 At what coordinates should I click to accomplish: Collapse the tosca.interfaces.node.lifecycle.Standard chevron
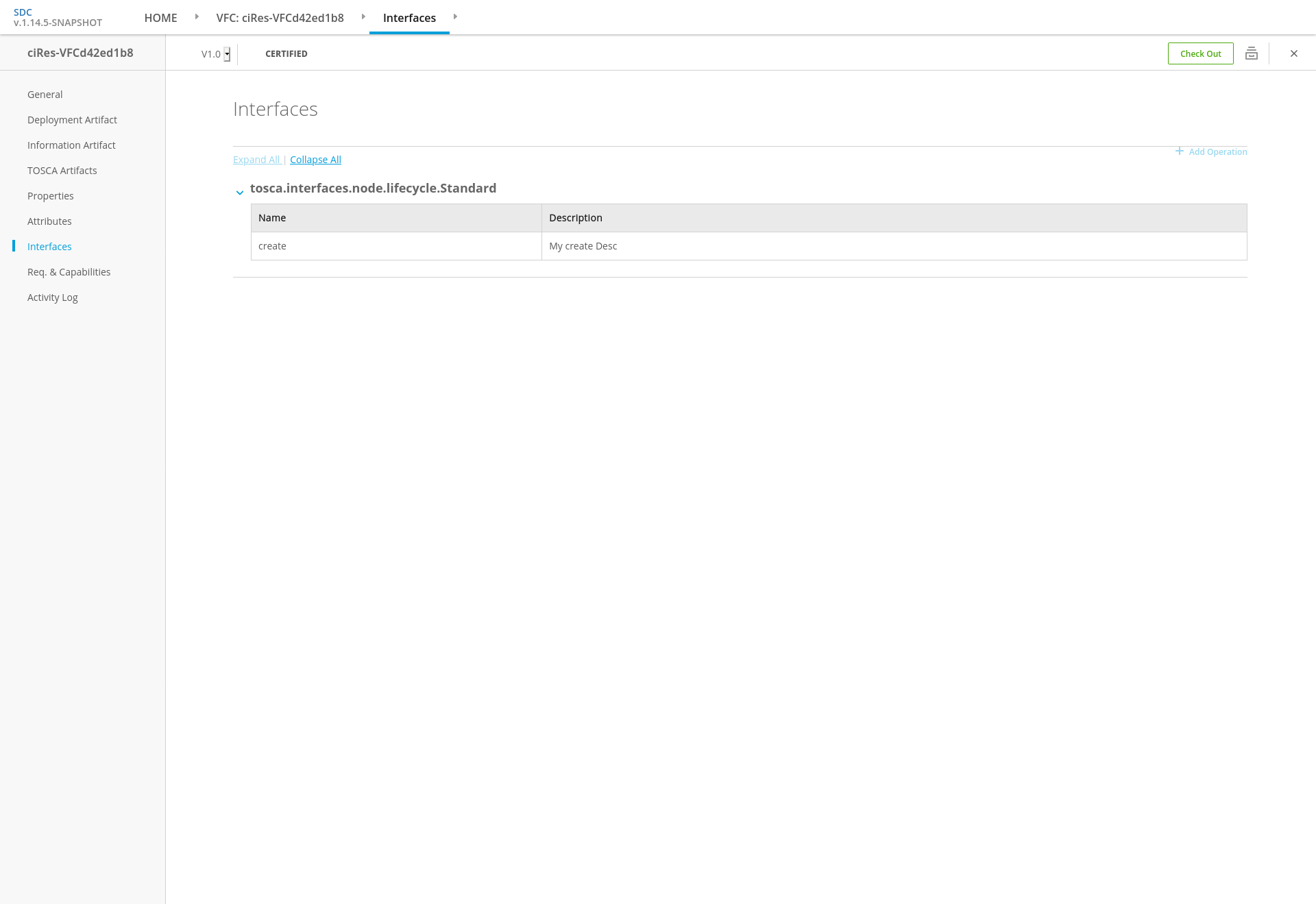click(240, 193)
